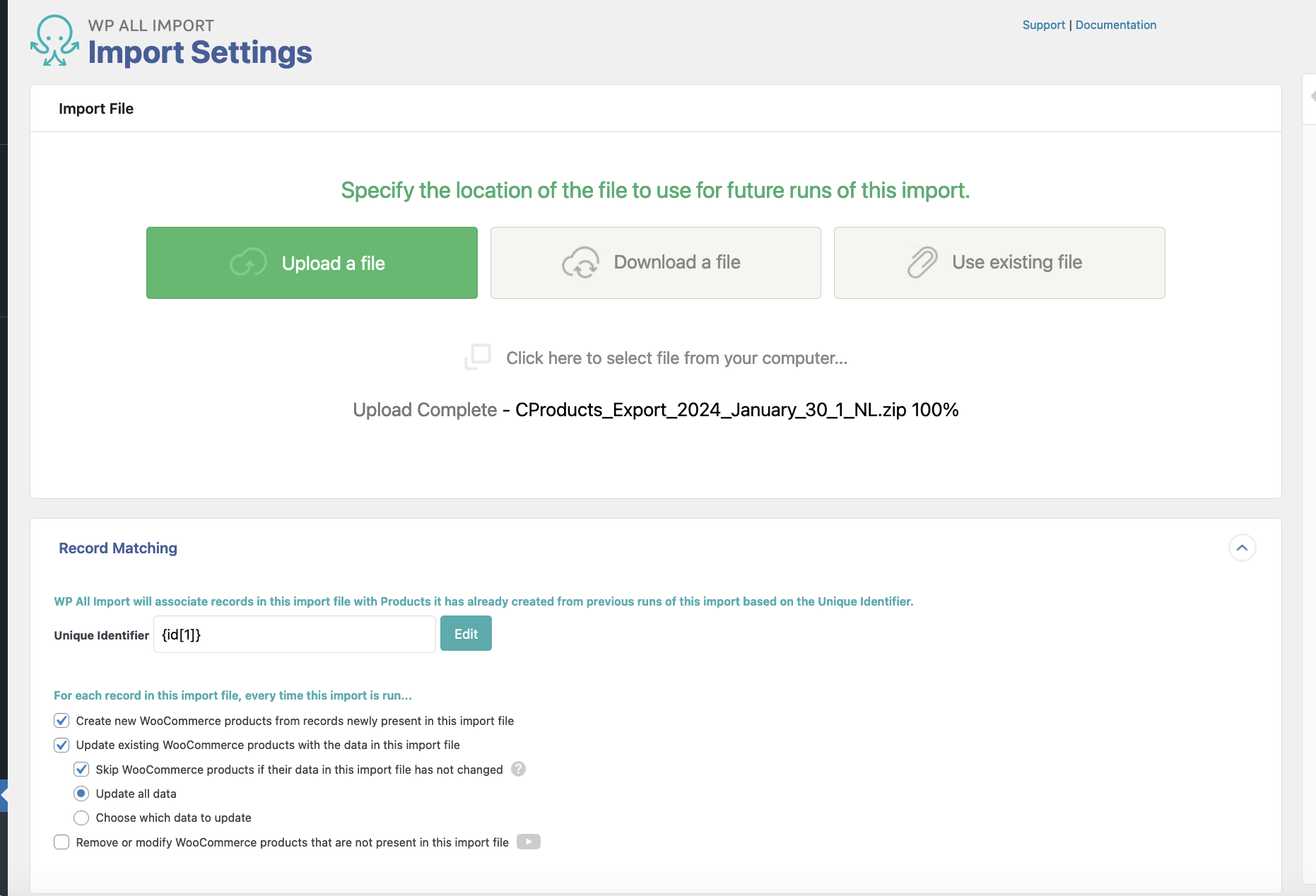
Task: Collapse the Record Matching section
Action: pos(1242,548)
